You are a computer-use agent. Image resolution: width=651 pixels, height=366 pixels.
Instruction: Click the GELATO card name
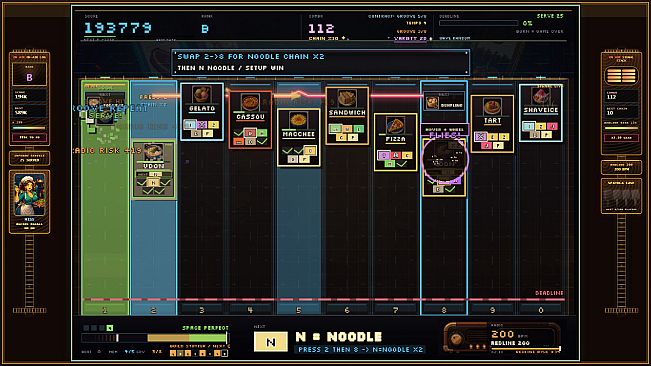coord(202,108)
